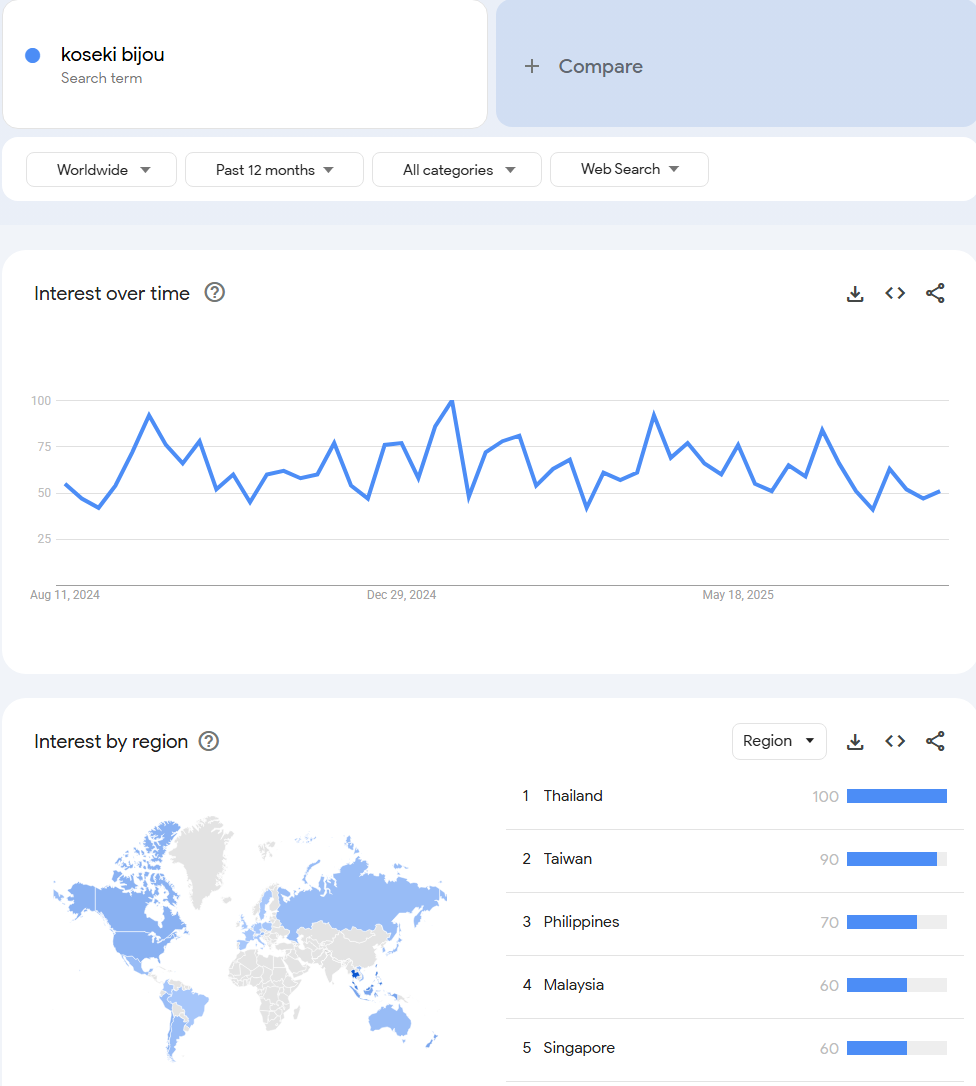
Task: Open the Past 12 months time range dropdown
Action: (274, 170)
